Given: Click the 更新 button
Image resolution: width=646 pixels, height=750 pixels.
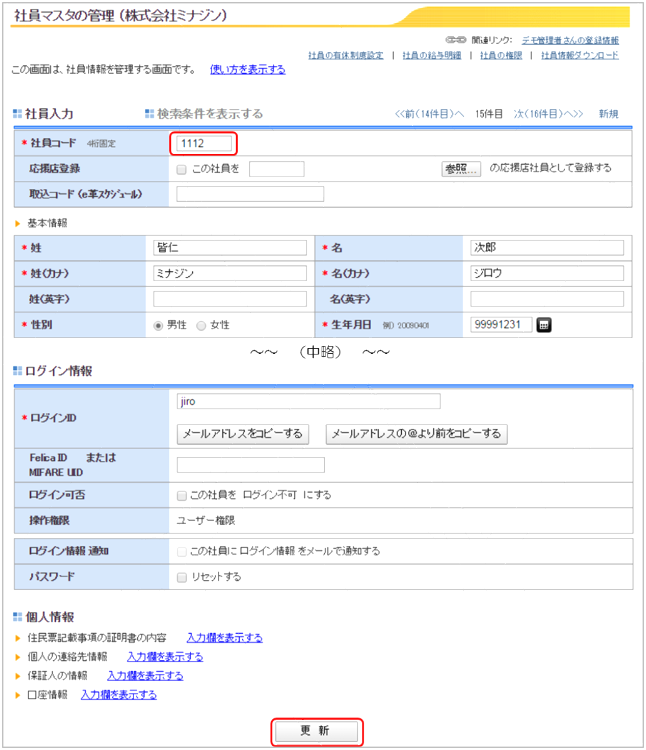Looking at the screenshot, I should point(317,731).
